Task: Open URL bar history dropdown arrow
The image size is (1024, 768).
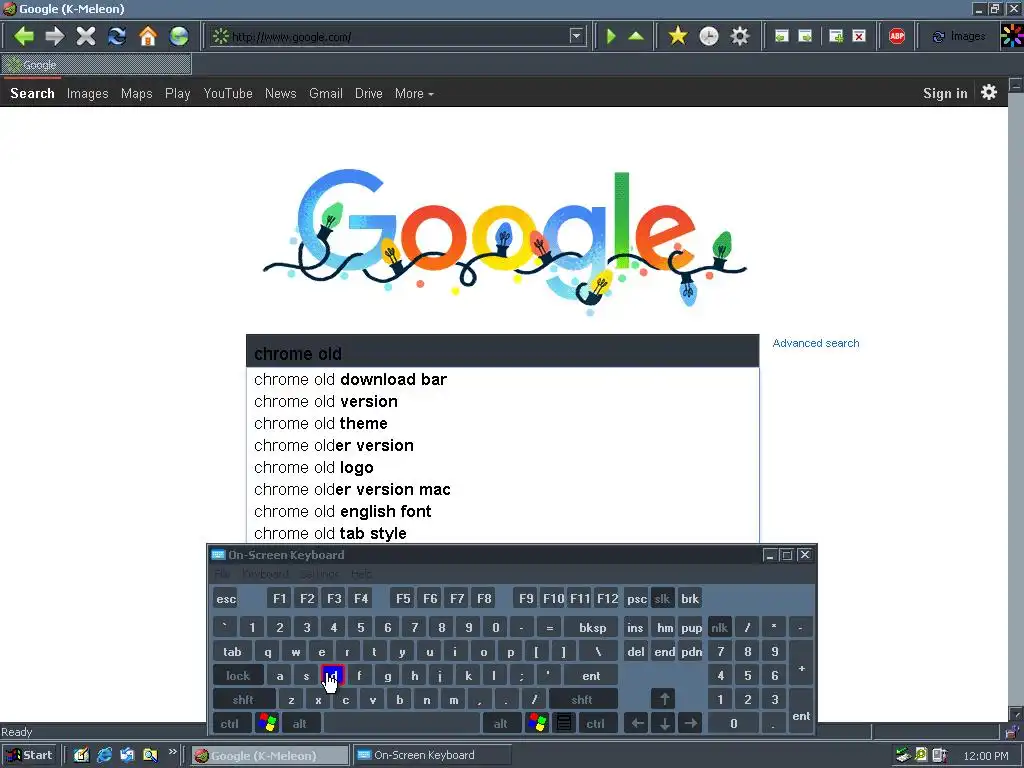Action: pyautogui.click(x=576, y=36)
